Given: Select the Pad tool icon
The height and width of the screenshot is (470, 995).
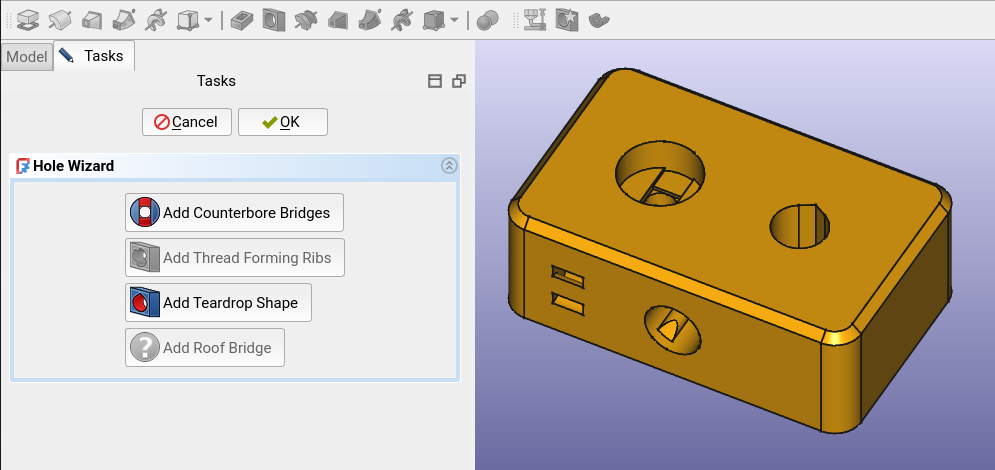Looking at the screenshot, I should click(27, 20).
